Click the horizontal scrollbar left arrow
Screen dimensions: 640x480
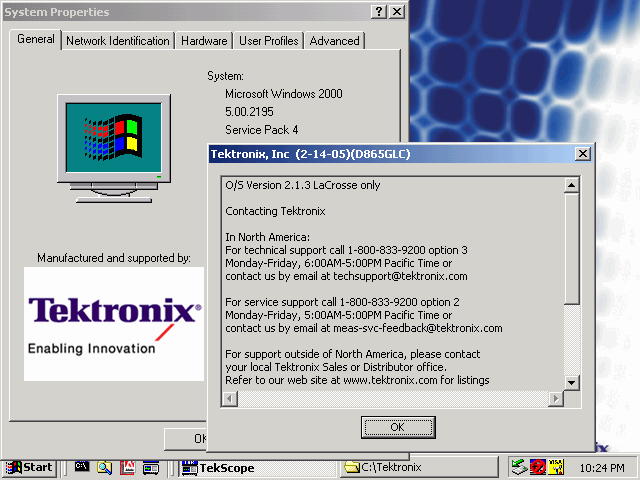click(230, 399)
